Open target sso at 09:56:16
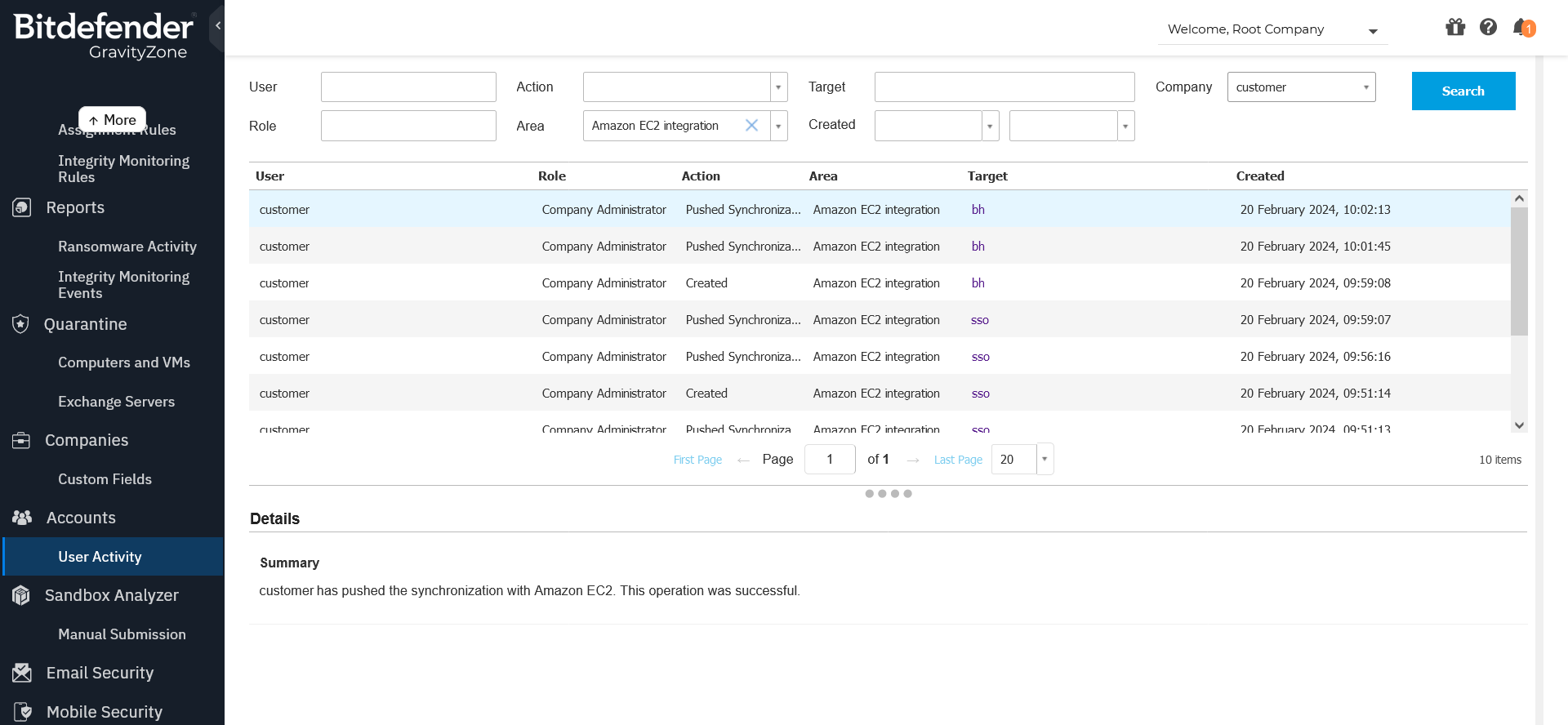Viewport: 1568px width, 725px height. click(980, 357)
